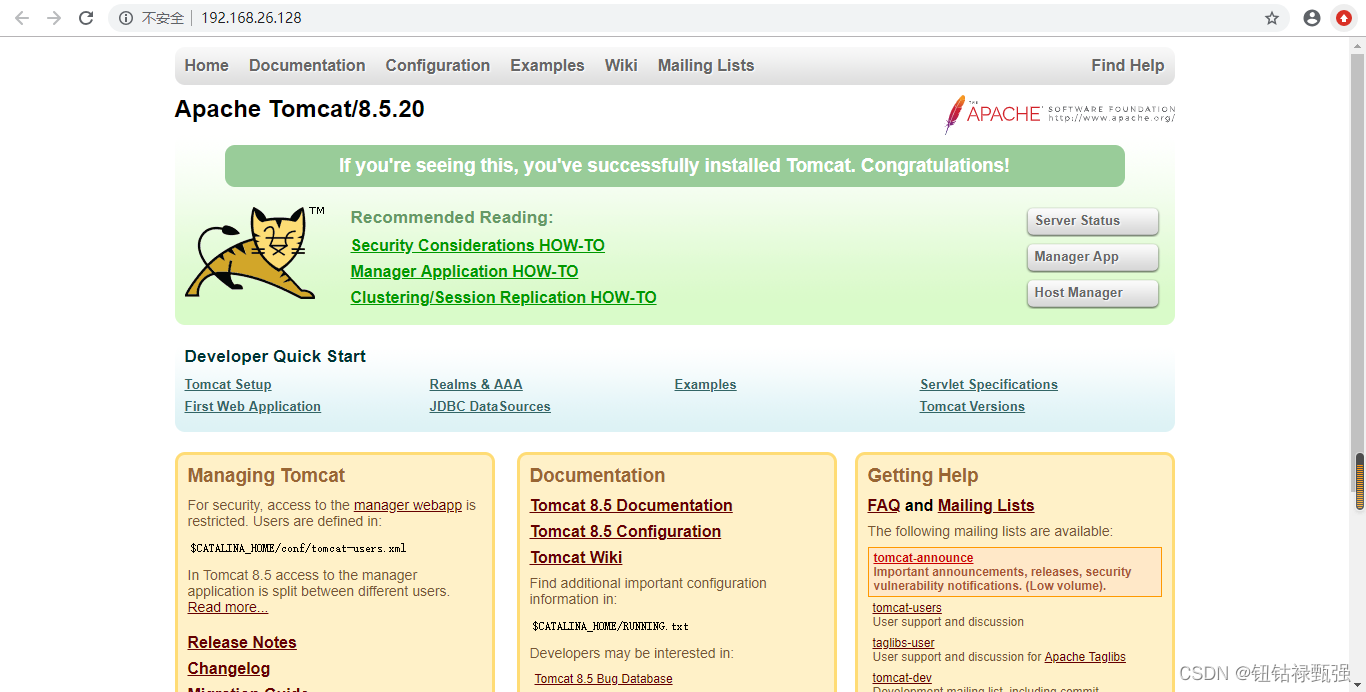Viewport: 1366px width, 692px height.
Task: Click the Server Status button
Action: 1092,221
